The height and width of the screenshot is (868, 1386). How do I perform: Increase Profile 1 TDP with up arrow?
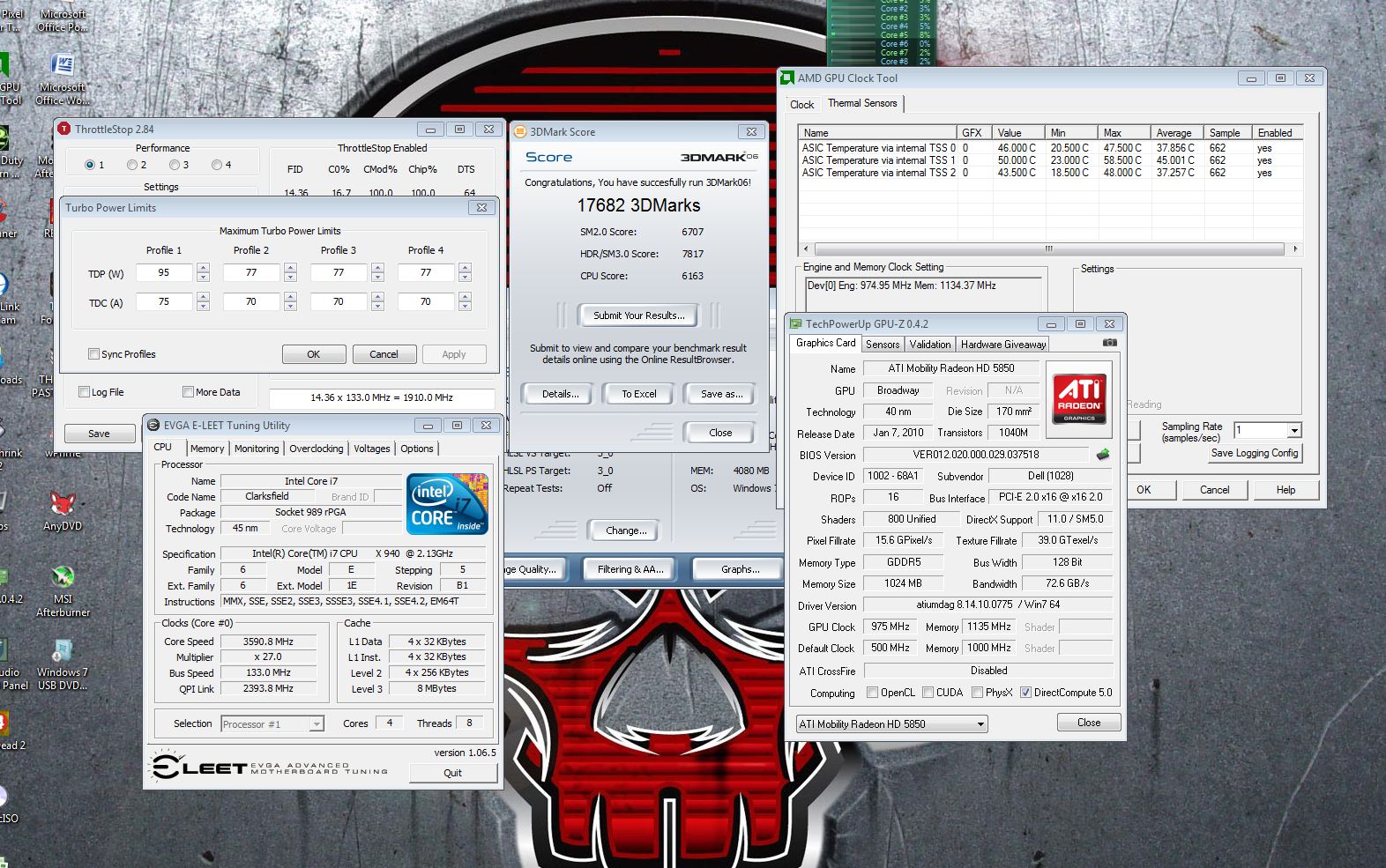tap(204, 268)
